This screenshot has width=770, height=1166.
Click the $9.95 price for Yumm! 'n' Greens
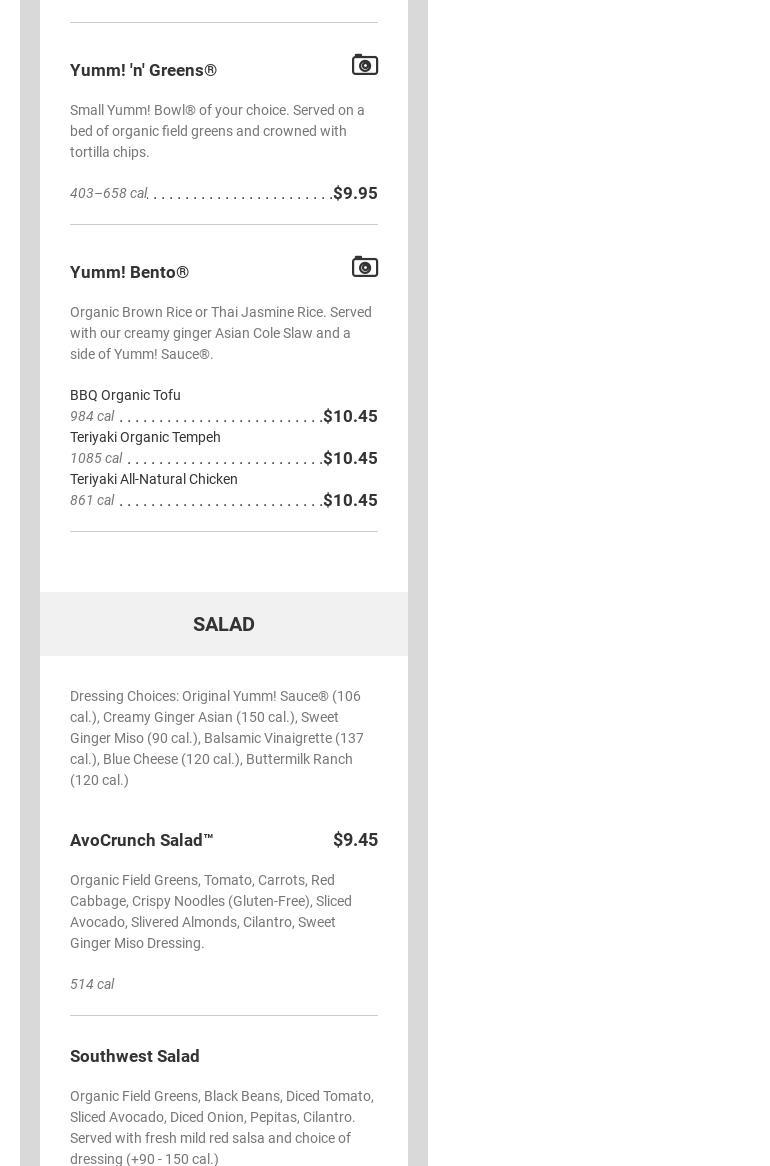(355, 193)
